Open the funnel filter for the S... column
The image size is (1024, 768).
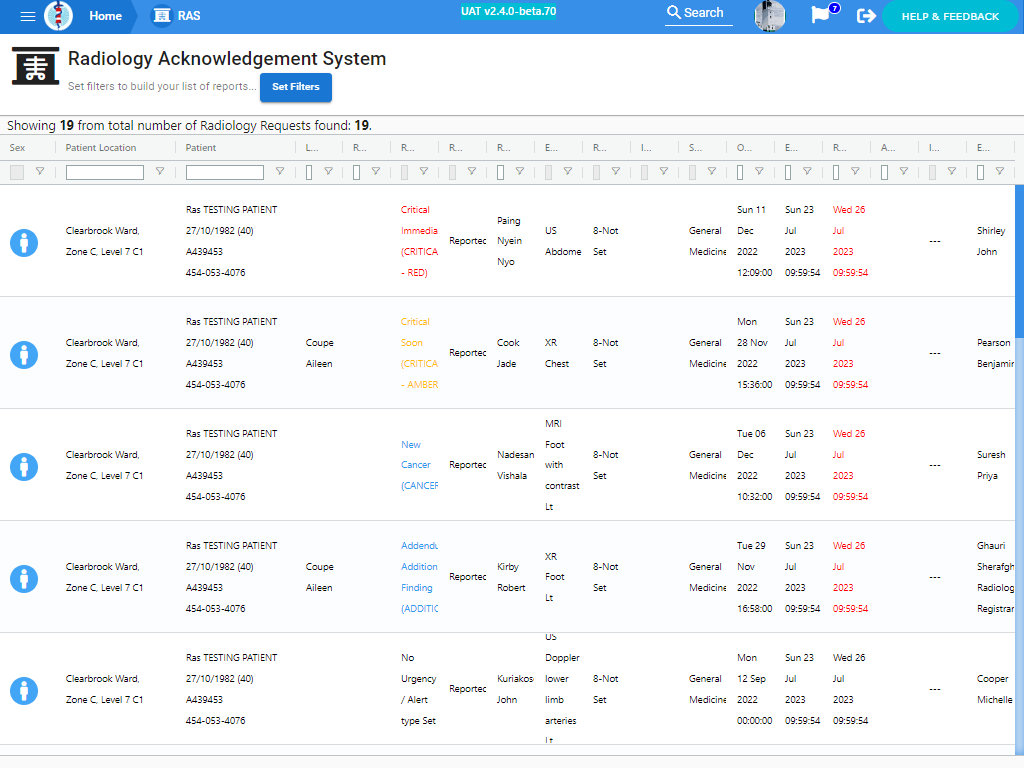[712, 171]
